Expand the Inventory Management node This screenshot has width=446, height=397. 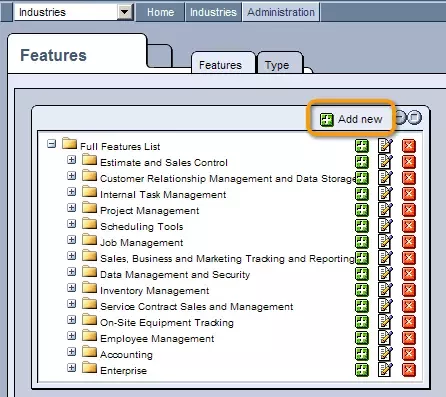coord(71,288)
